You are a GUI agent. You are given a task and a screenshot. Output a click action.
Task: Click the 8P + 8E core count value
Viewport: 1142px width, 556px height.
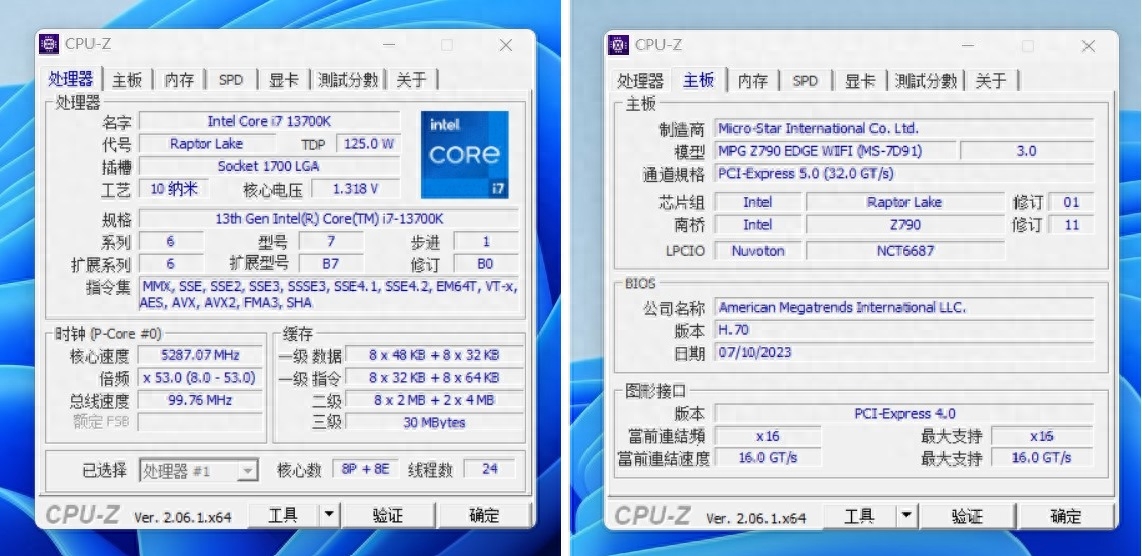click(x=366, y=469)
